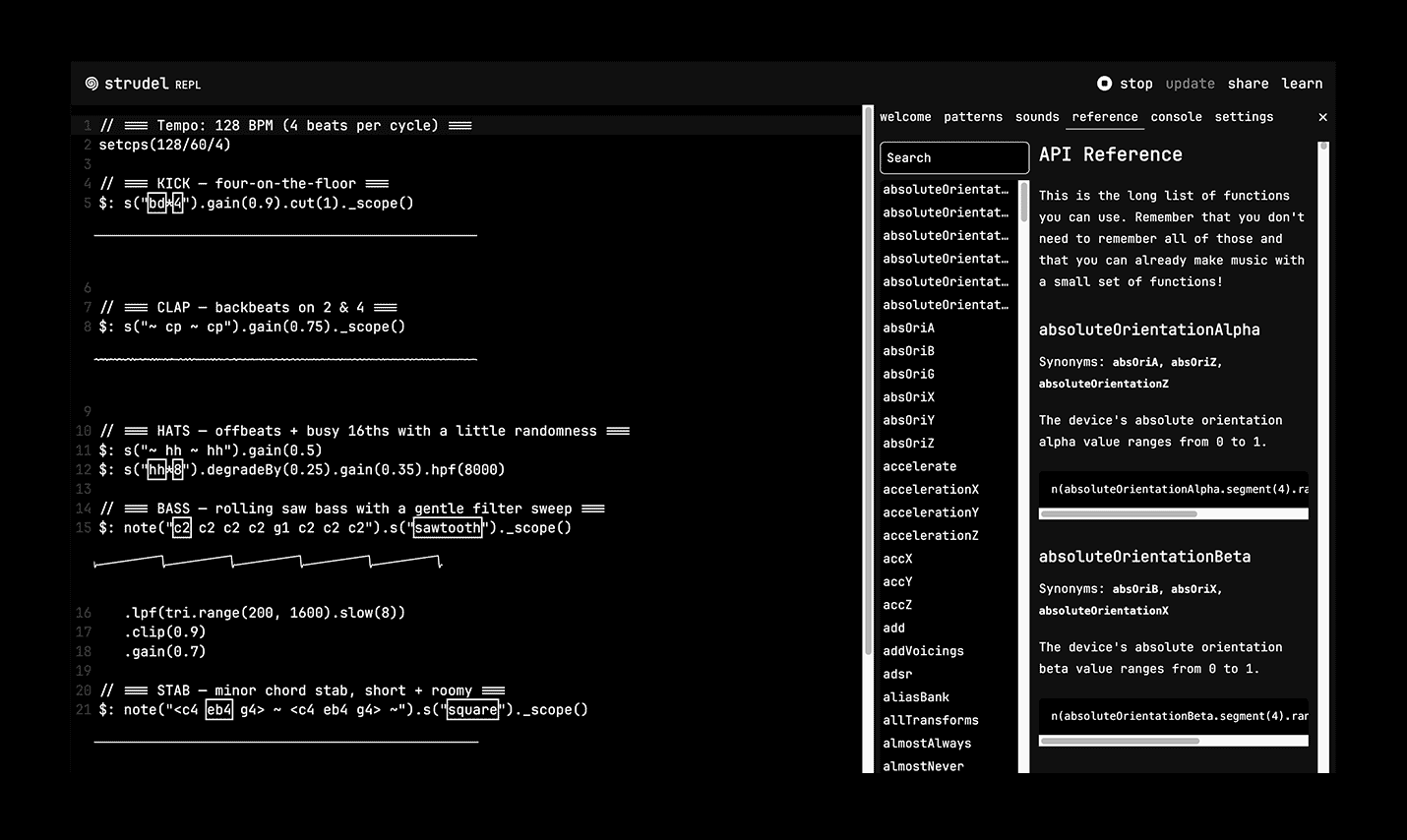Select accelerate in the function list
The width and height of the screenshot is (1407, 840).
click(x=919, y=466)
